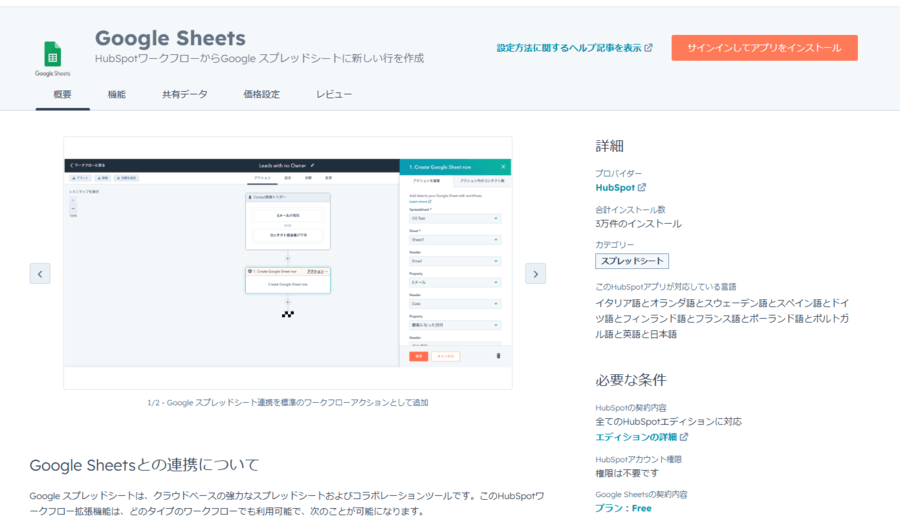Viewport: 900px width, 523px height.
Task: Click the orange save button in screenshot panel
Action: click(x=418, y=357)
